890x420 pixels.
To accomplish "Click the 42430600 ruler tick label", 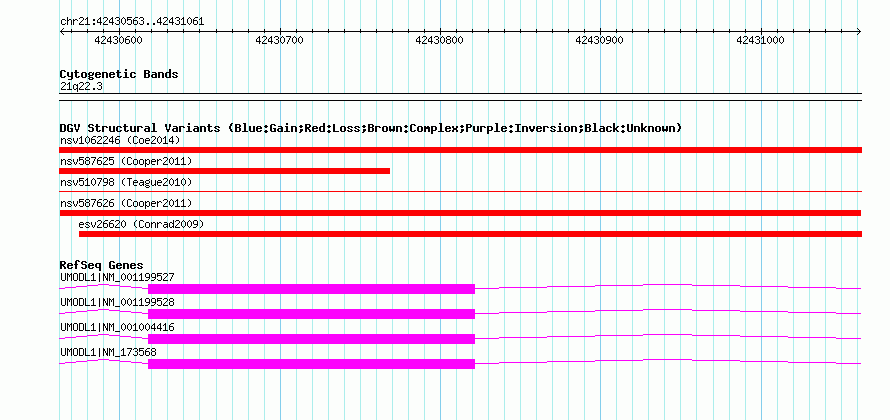I will coord(119,40).
